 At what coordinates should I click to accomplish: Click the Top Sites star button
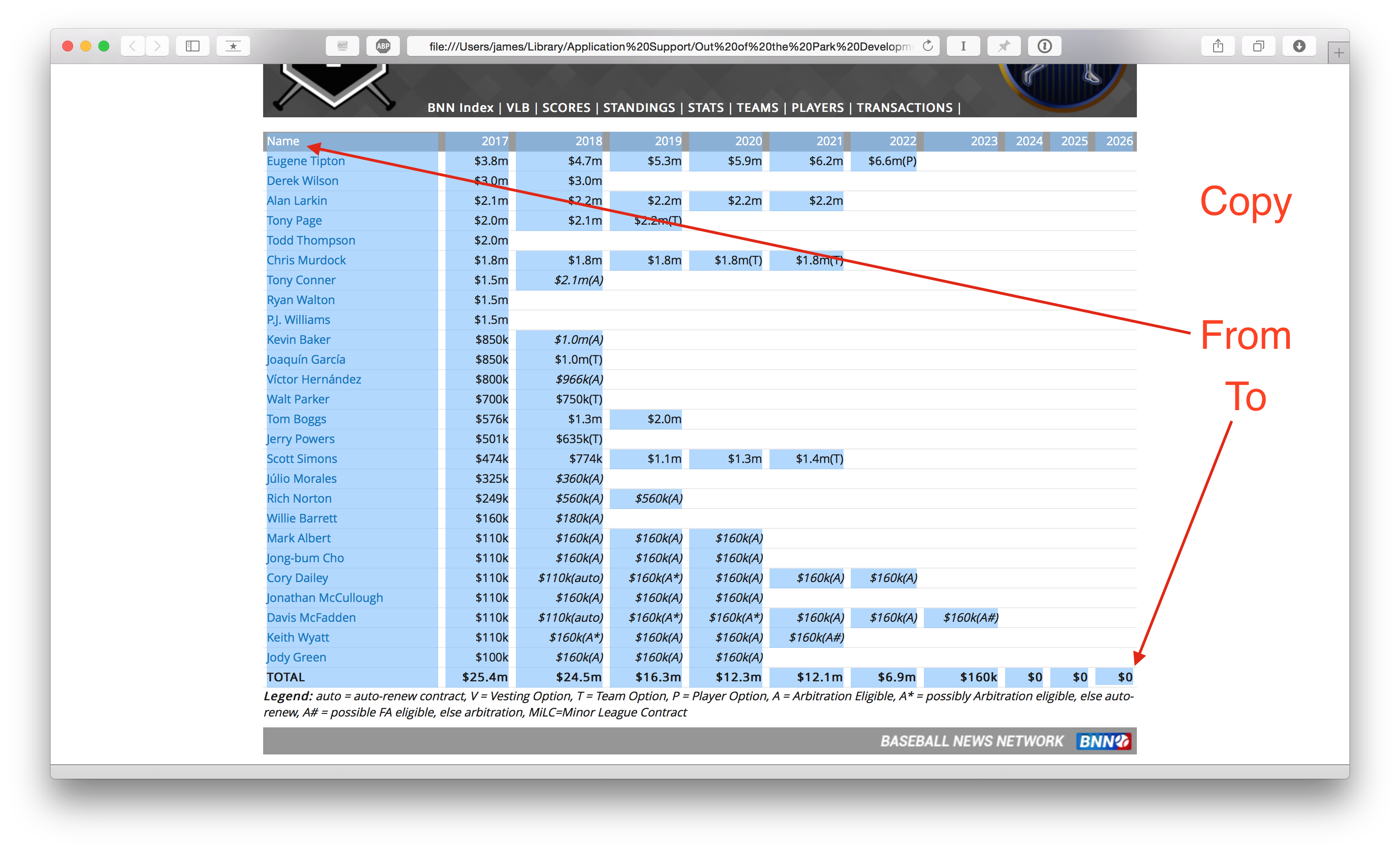(233, 46)
